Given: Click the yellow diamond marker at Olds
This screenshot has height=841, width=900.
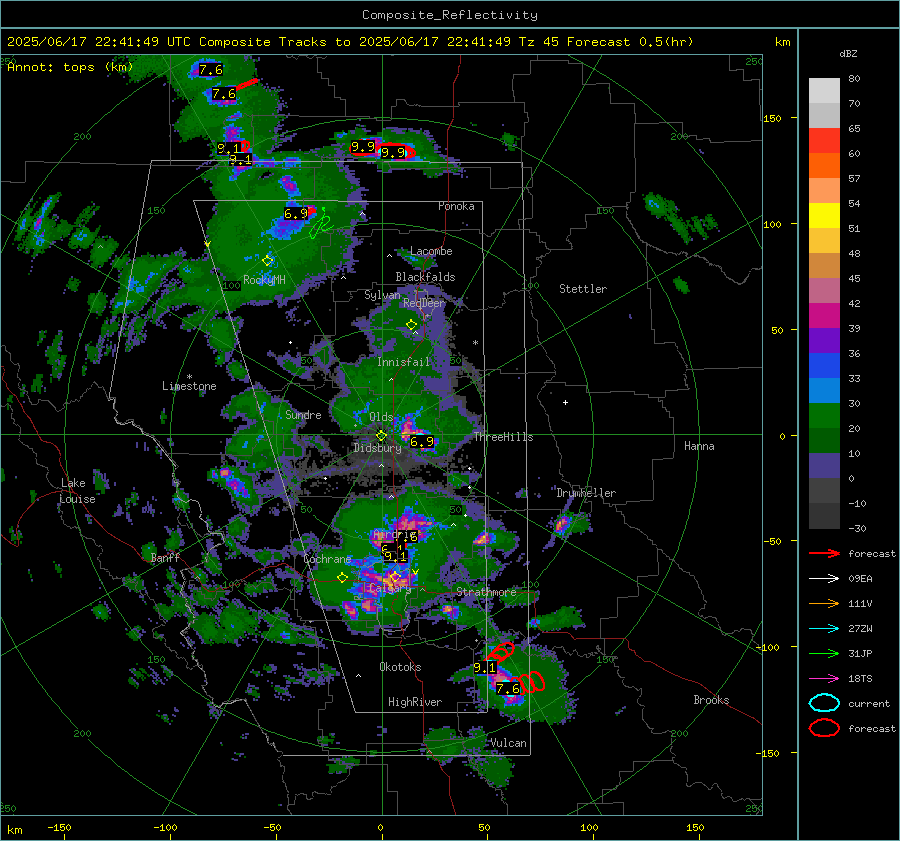Looking at the screenshot, I should tap(381, 436).
